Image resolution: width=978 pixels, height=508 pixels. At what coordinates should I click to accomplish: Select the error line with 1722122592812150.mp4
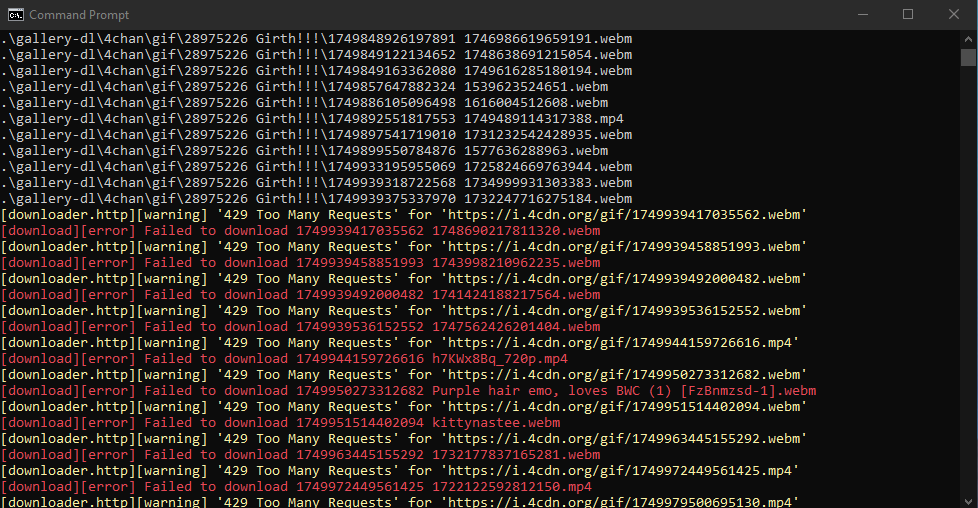pos(296,487)
